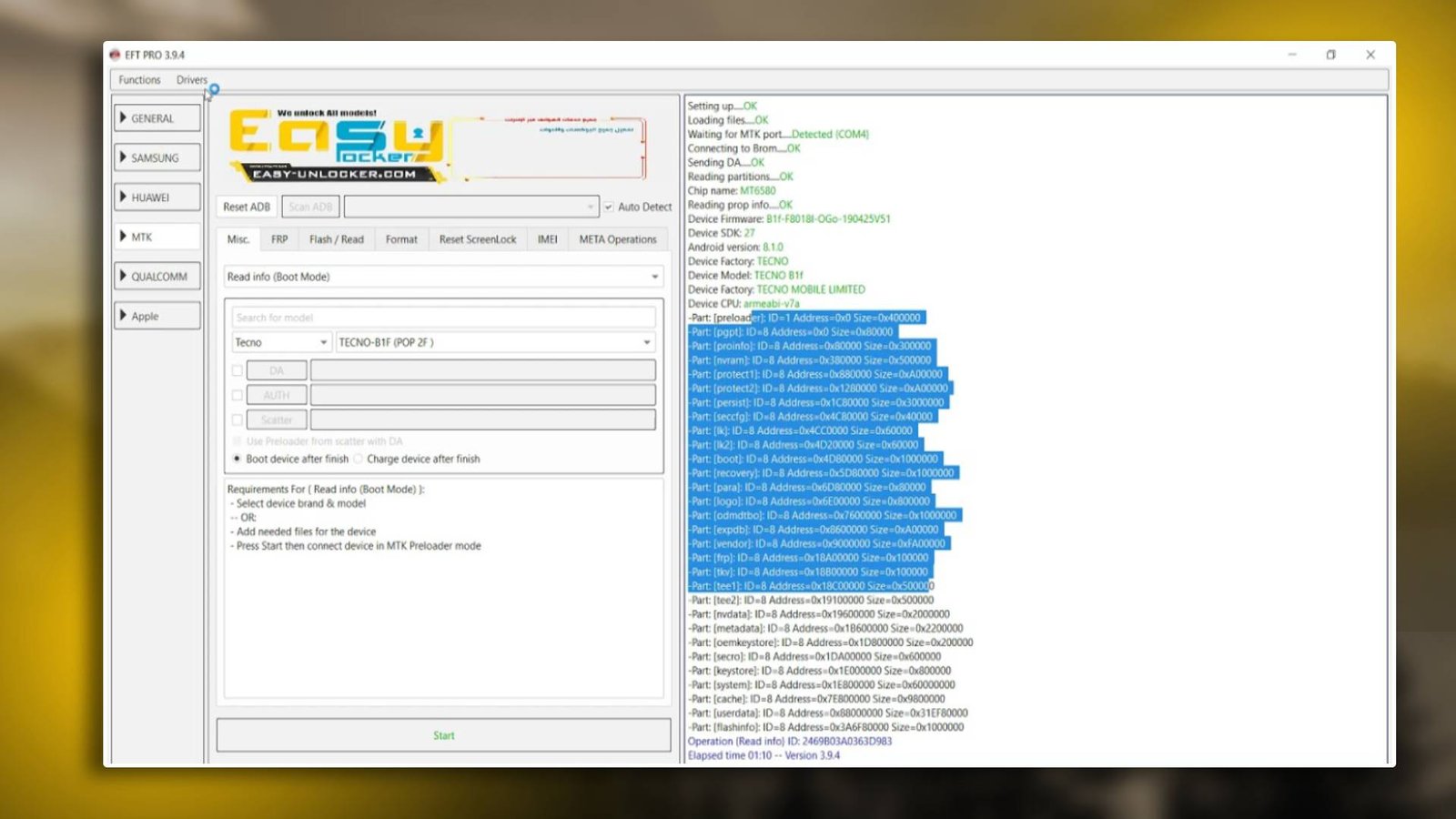Switch to the META Operations tab
This screenshot has height=819, width=1456.
617,238
